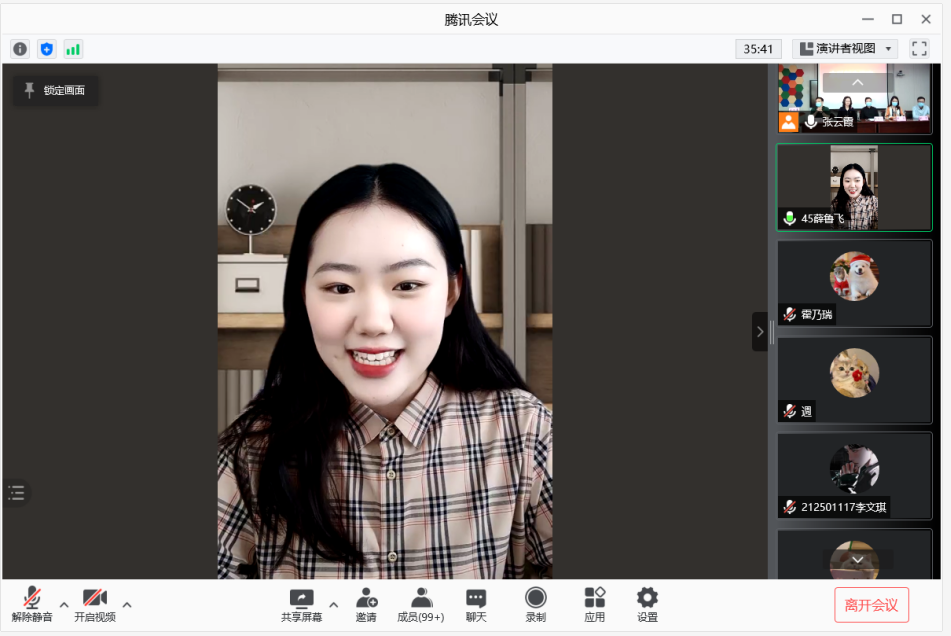Check the green network signal icon
Viewport: 951px width, 636px height.
click(73, 49)
